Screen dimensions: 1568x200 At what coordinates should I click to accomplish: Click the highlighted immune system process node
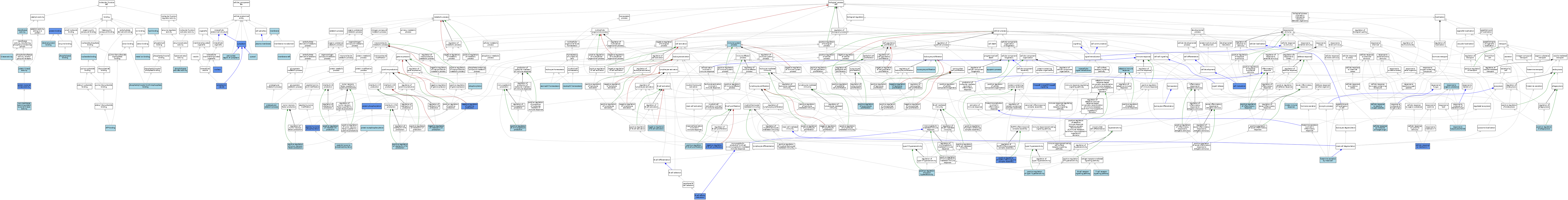coord(734,44)
